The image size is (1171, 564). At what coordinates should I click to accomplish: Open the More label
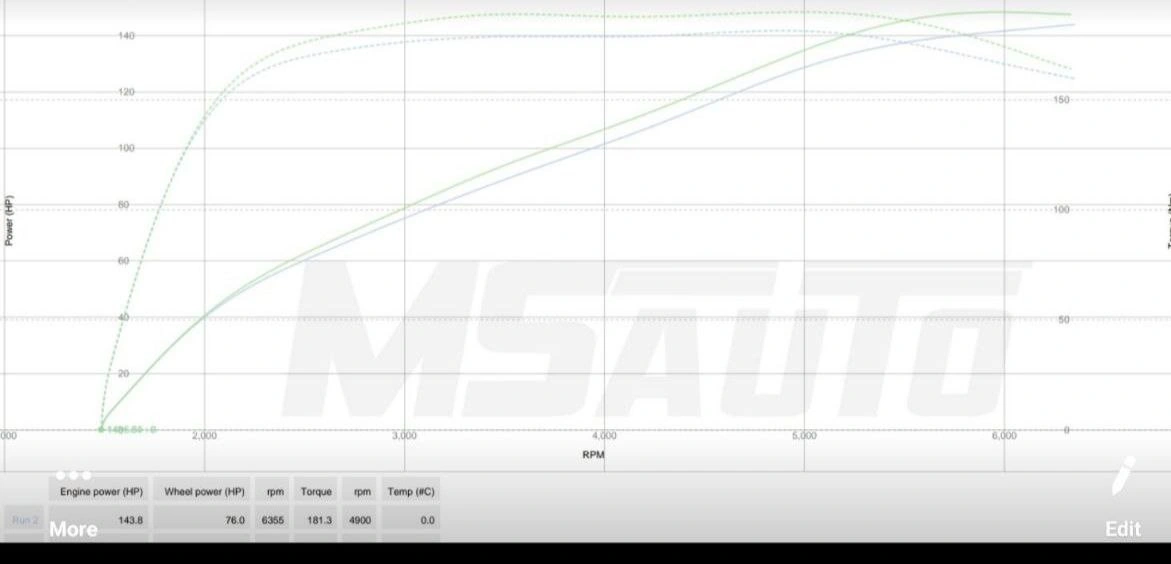73,529
